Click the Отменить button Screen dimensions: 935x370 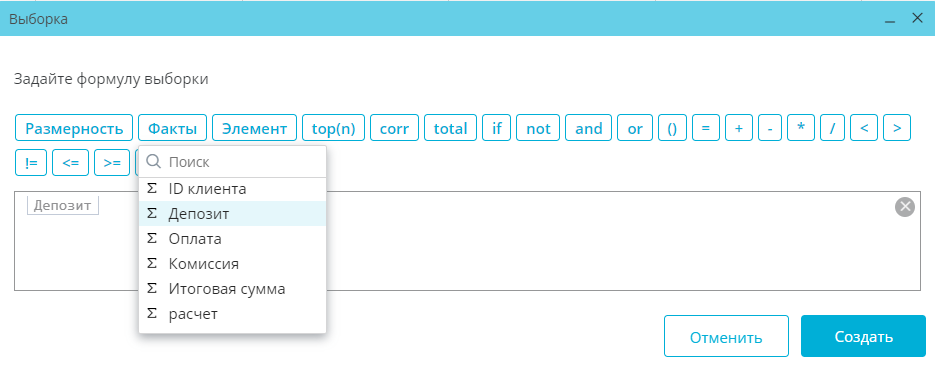[726, 337]
